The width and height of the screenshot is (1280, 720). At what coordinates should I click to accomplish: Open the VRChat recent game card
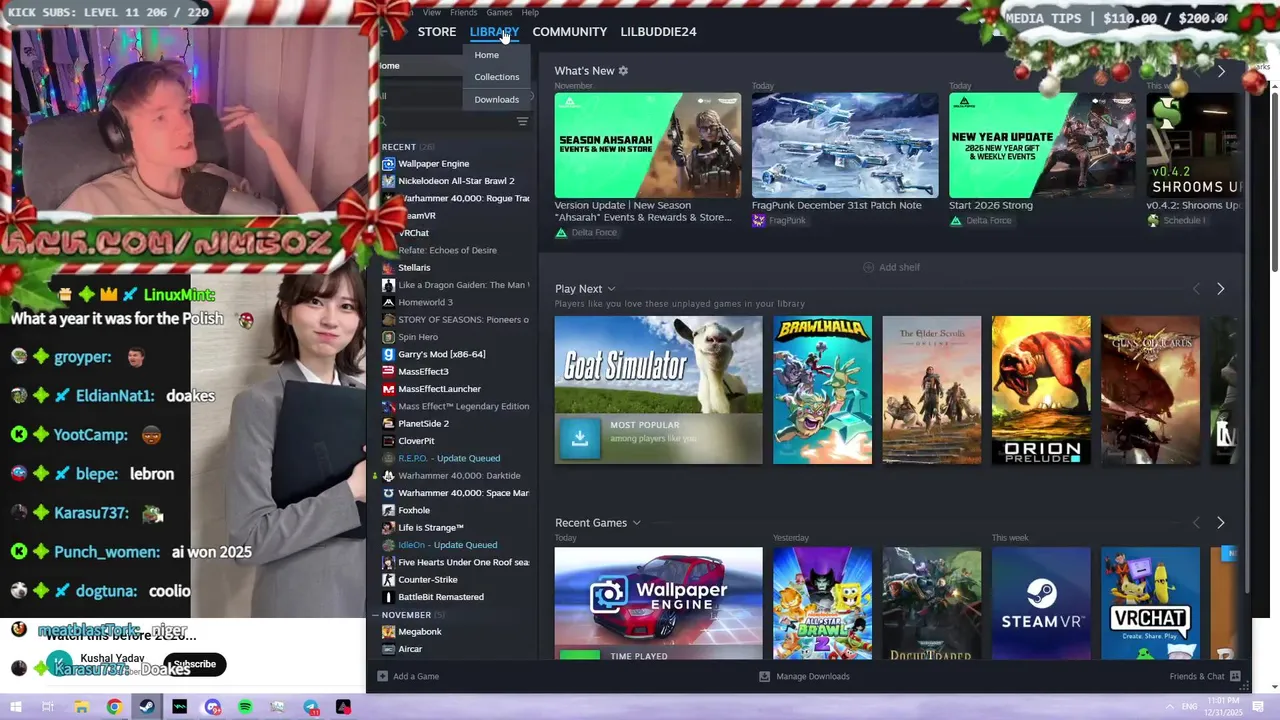1150,603
